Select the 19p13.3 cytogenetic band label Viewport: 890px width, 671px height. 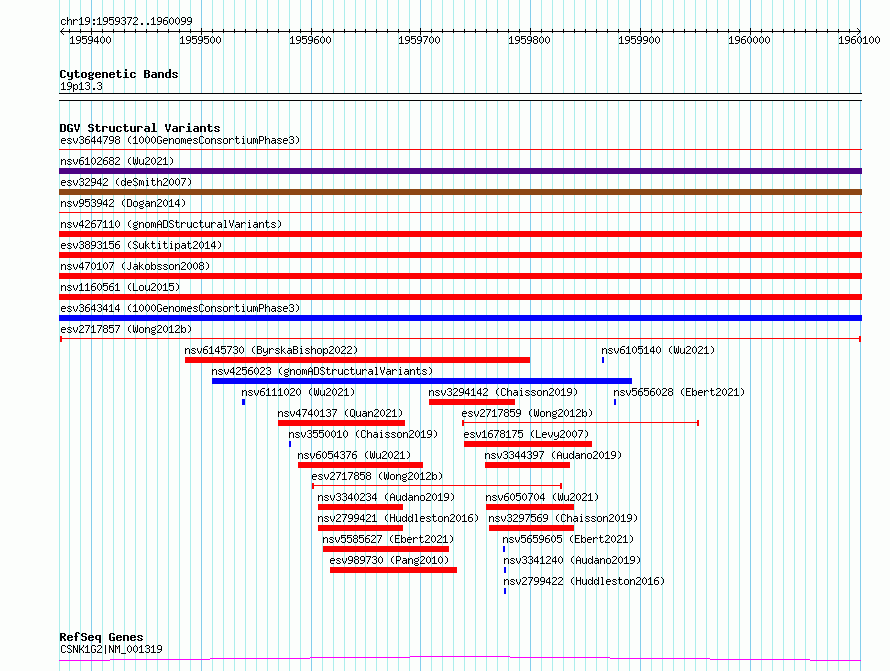pos(81,86)
